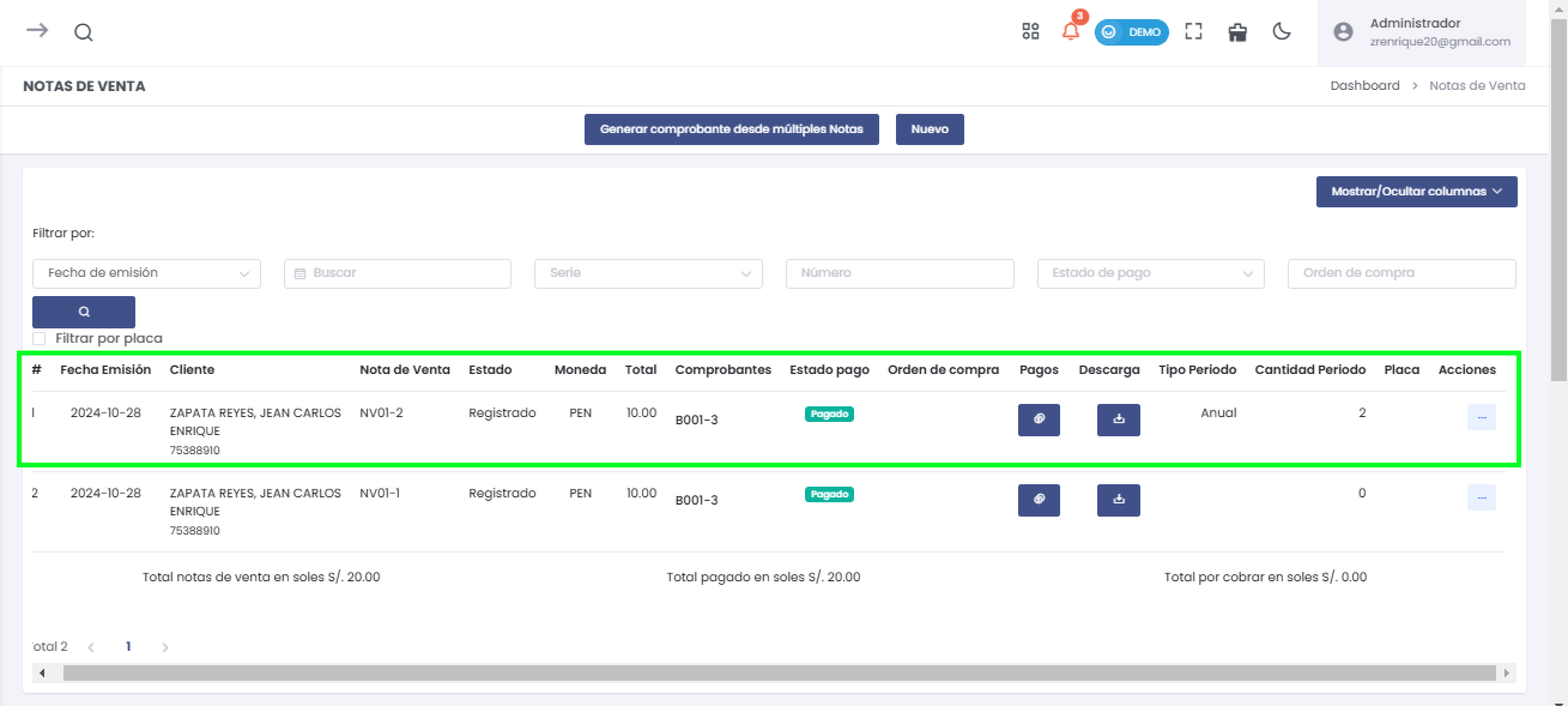Viewport: 1568px width, 706px height.
Task: Expand the Serie dropdown
Action: [x=648, y=273]
